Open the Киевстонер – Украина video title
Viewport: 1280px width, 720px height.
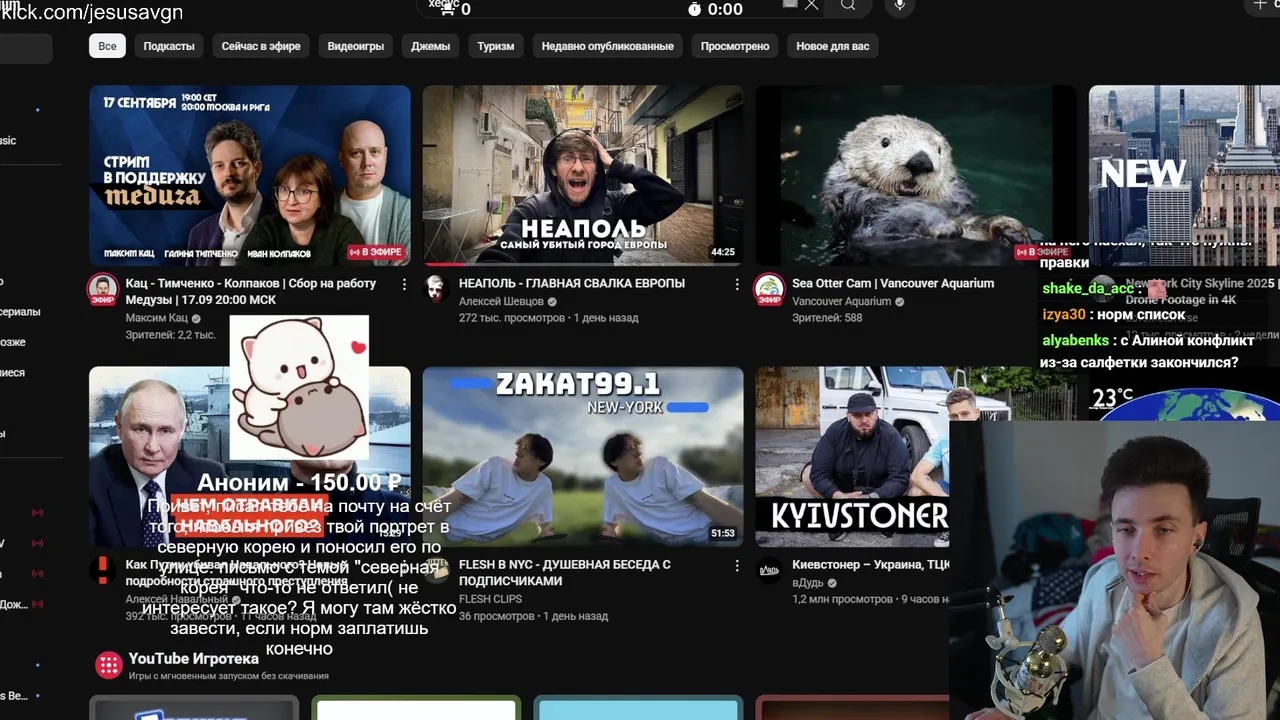click(870, 565)
